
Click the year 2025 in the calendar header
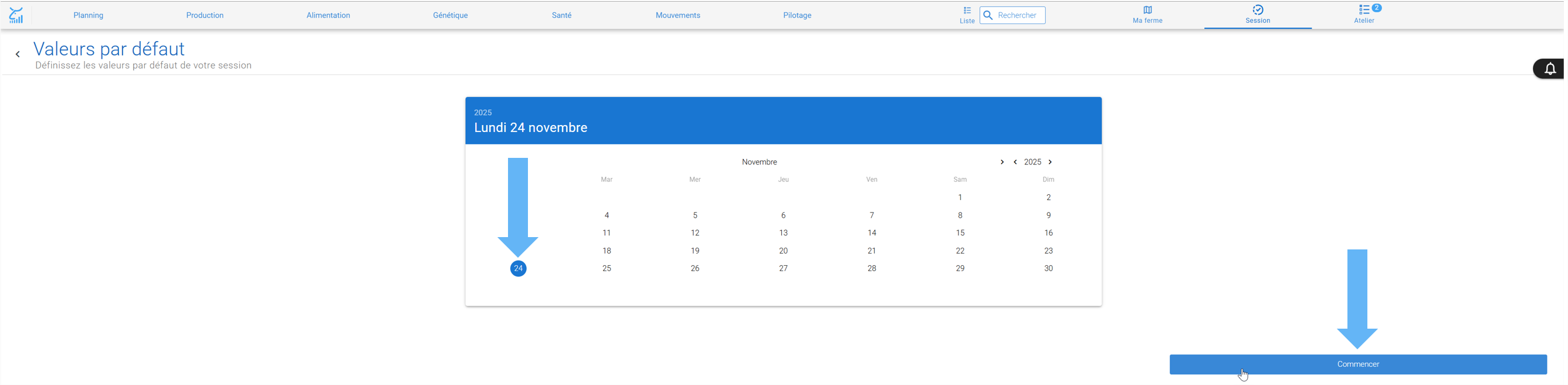[483, 113]
